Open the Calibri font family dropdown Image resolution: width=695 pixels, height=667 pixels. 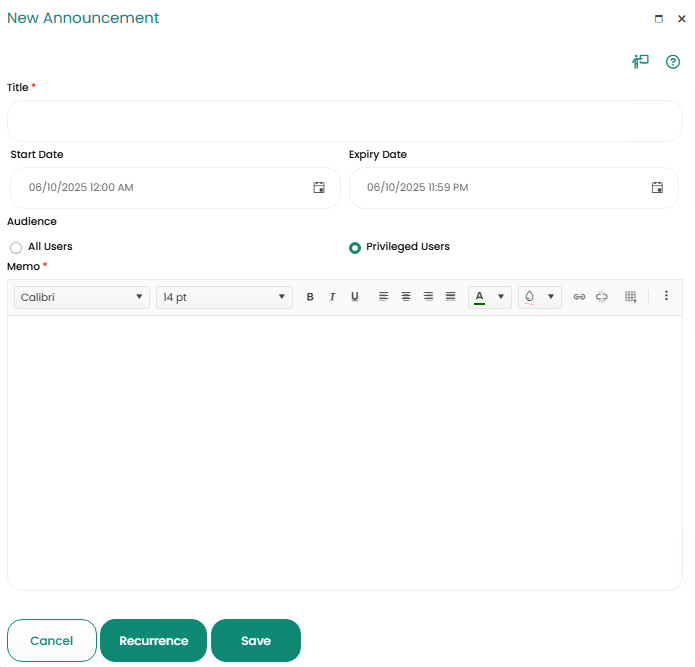82,297
